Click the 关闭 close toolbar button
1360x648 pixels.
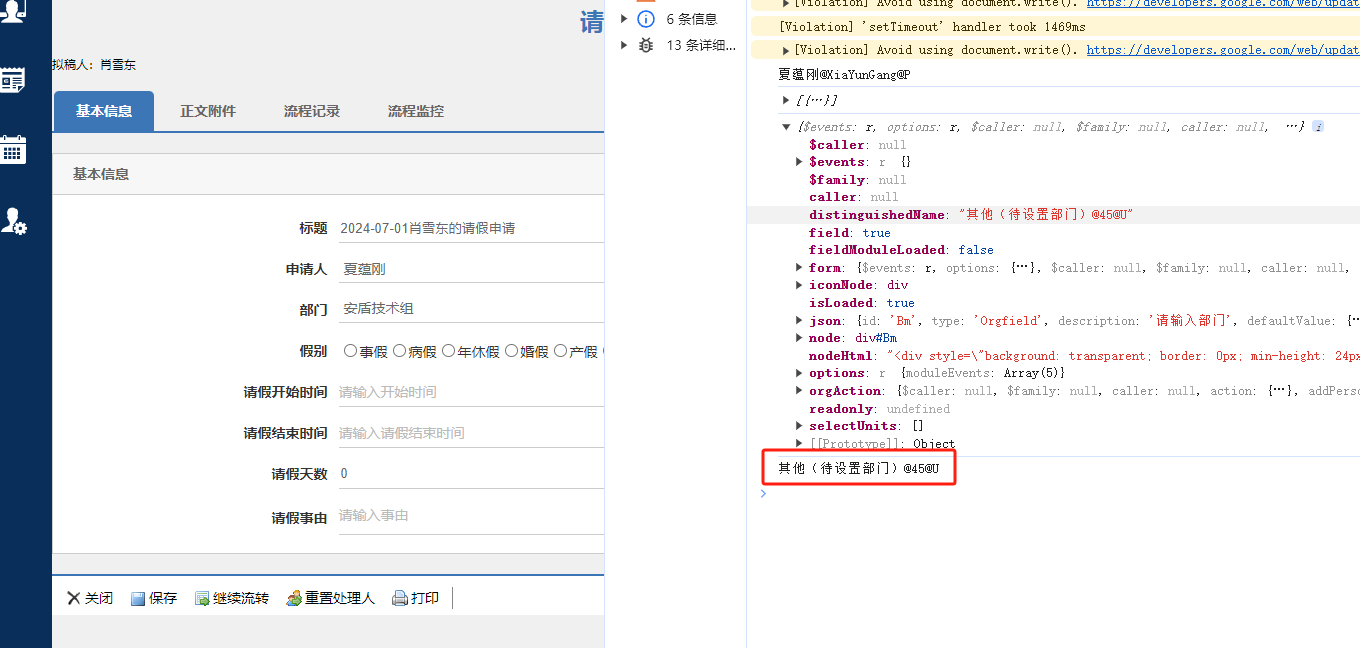[90, 598]
